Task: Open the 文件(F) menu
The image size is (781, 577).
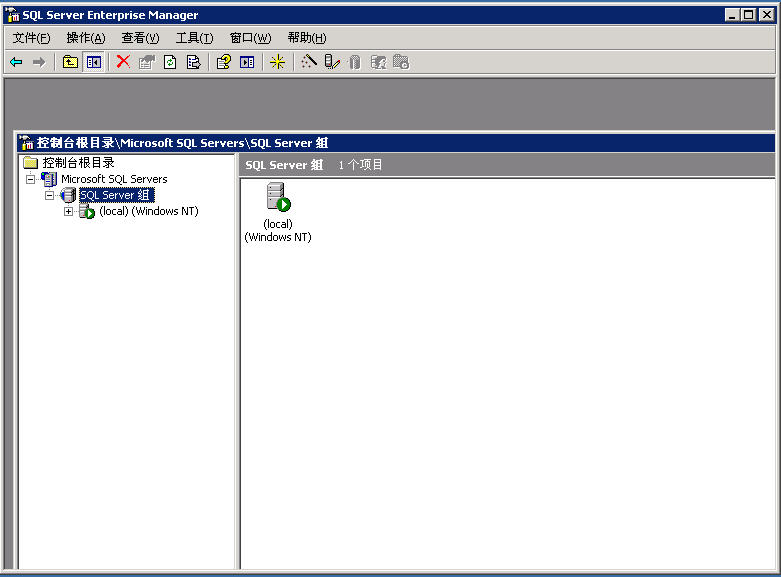Action: 31,38
